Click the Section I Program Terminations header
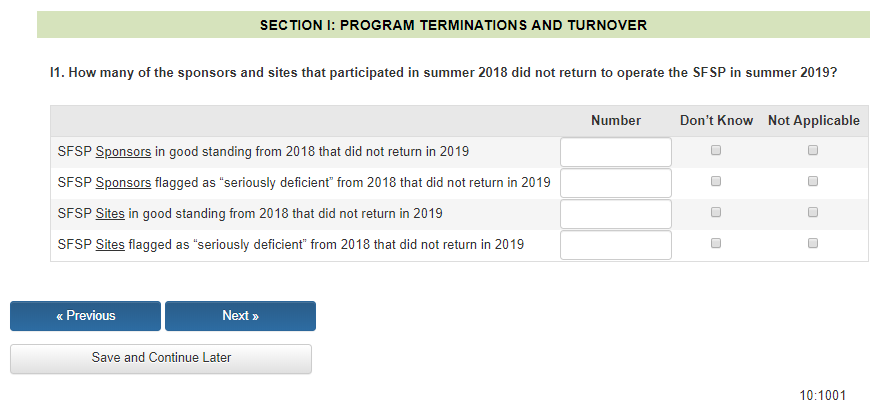The image size is (875, 410). pyautogui.click(x=453, y=24)
